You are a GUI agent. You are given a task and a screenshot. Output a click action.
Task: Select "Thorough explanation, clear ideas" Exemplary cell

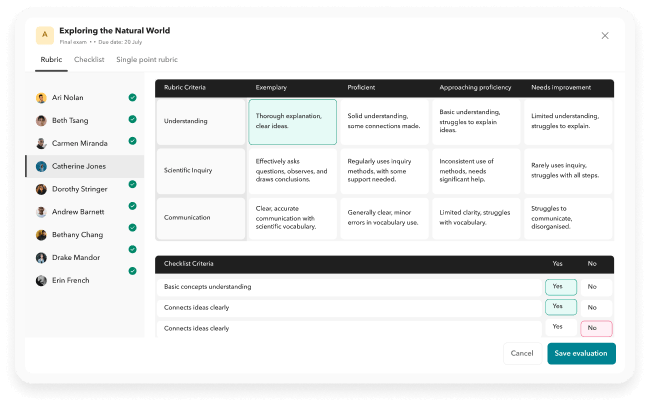click(293, 122)
